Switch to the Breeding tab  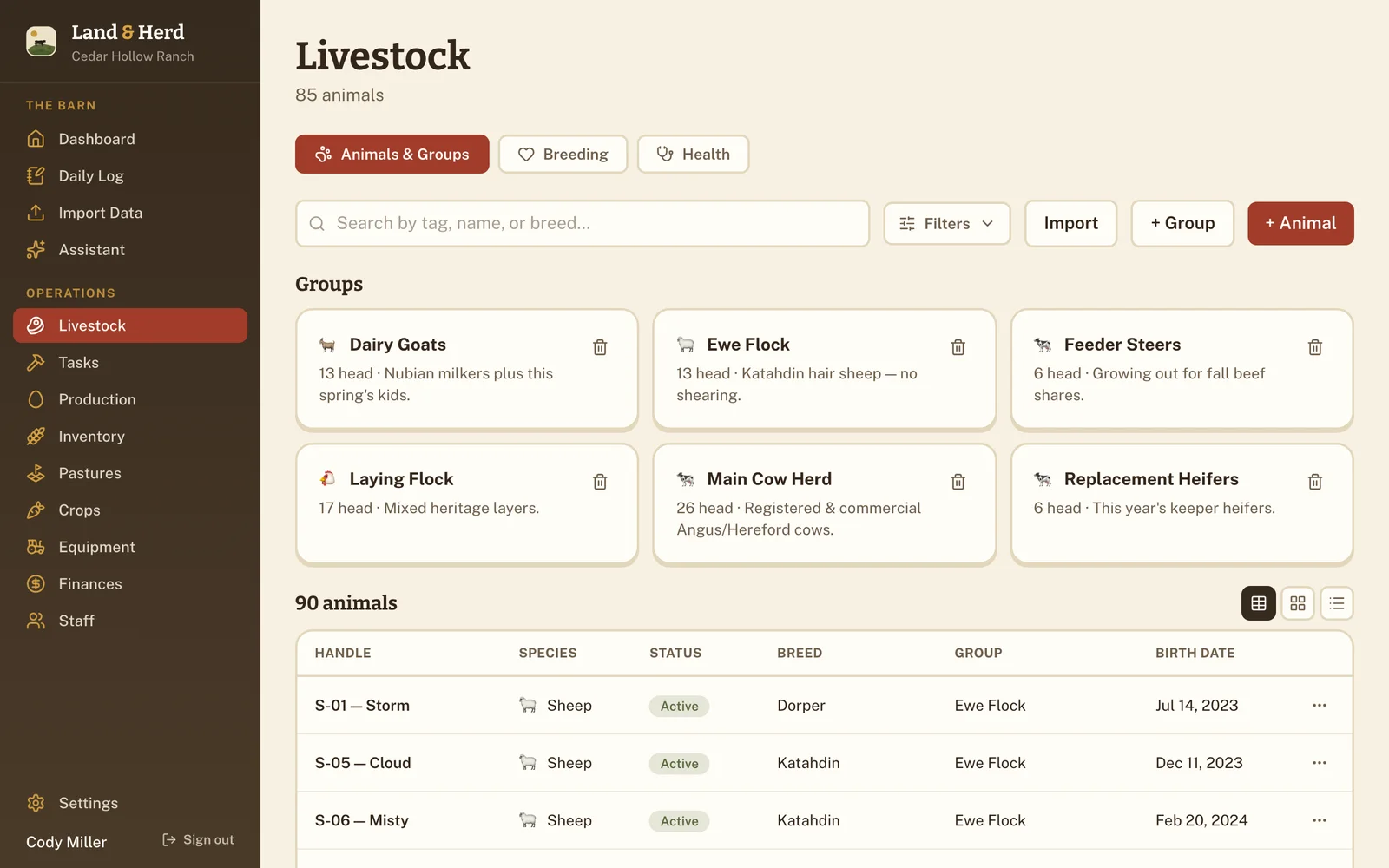click(563, 155)
